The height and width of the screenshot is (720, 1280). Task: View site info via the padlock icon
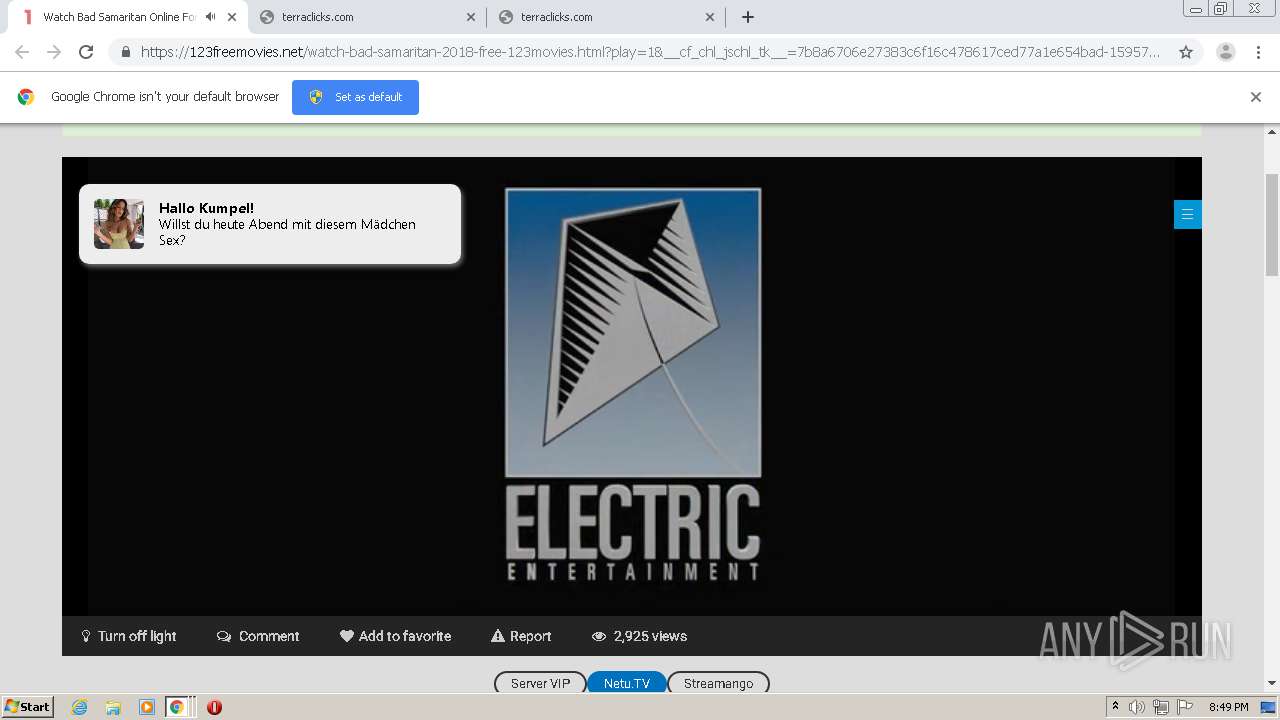pos(126,52)
